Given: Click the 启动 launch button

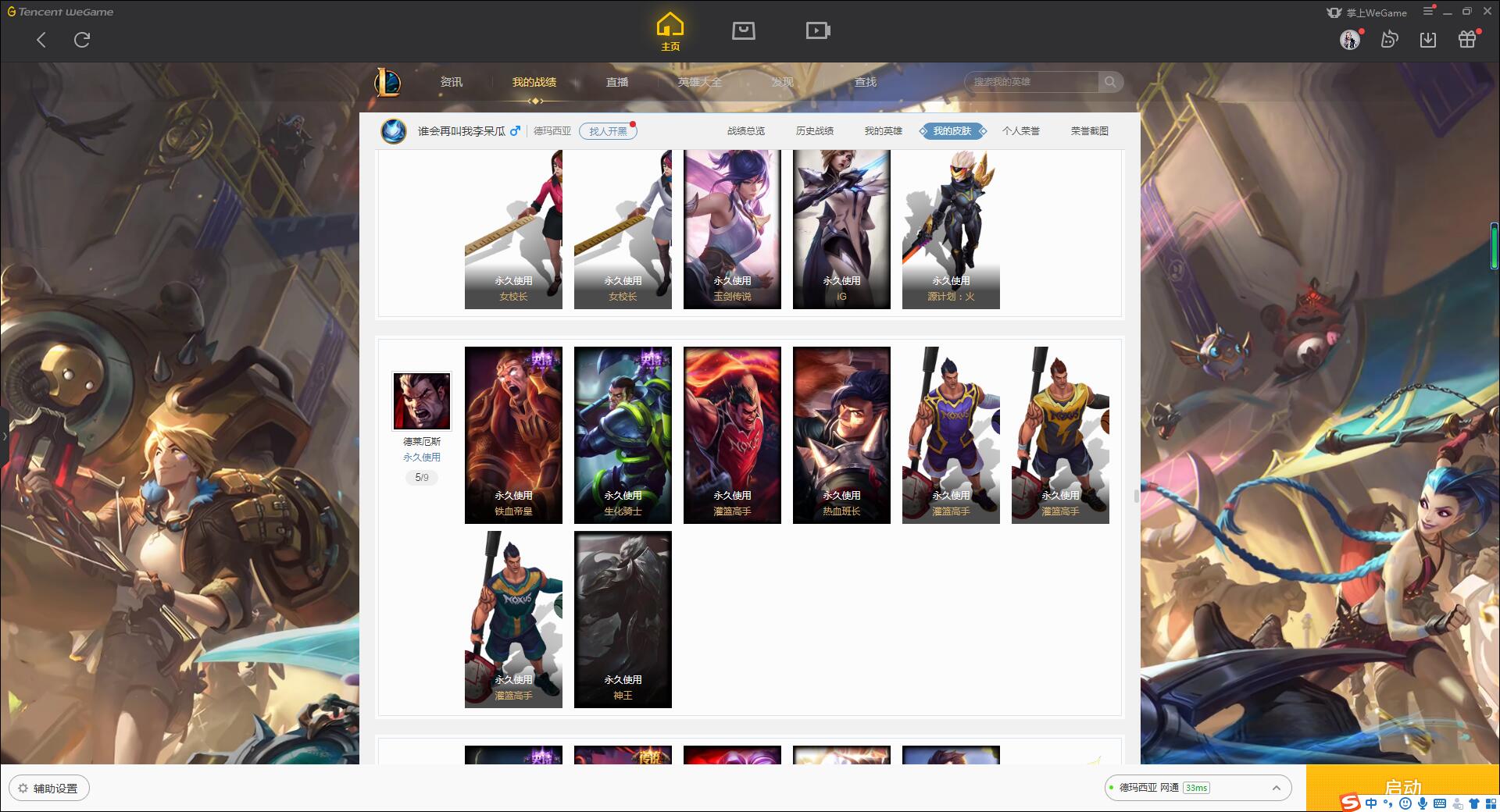Looking at the screenshot, I should (x=1402, y=788).
